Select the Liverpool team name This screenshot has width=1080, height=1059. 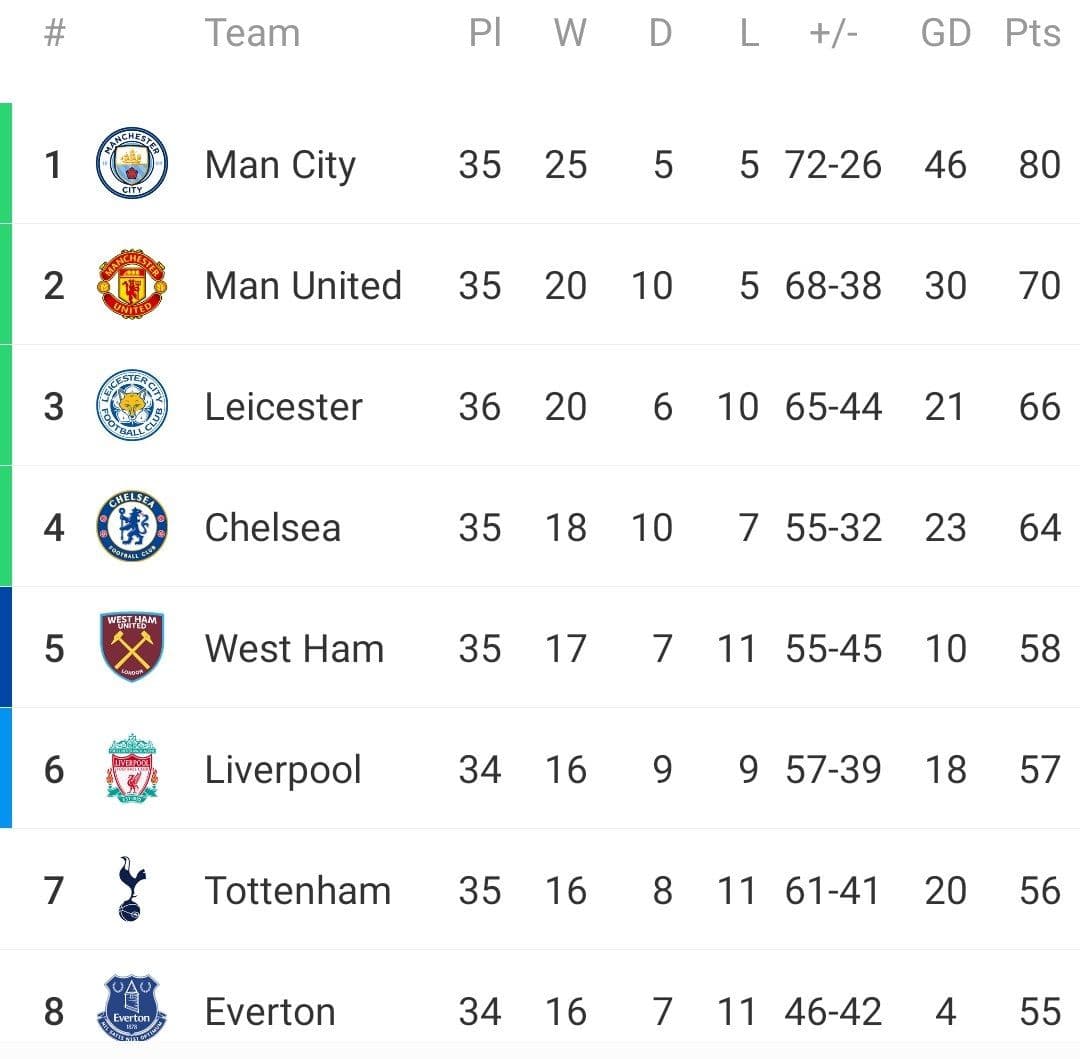(283, 770)
